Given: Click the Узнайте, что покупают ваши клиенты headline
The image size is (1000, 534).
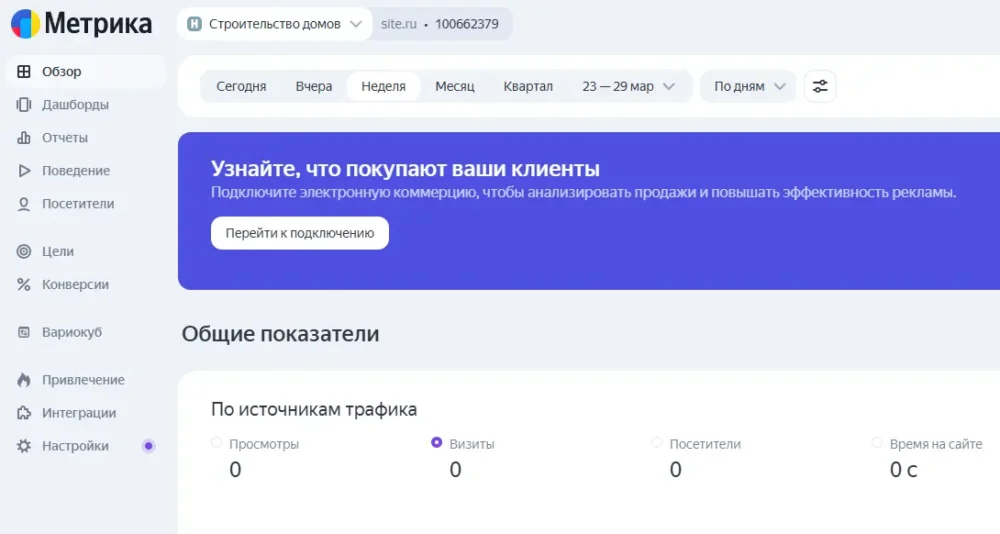Looking at the screenshot, I should click(406, 168).
